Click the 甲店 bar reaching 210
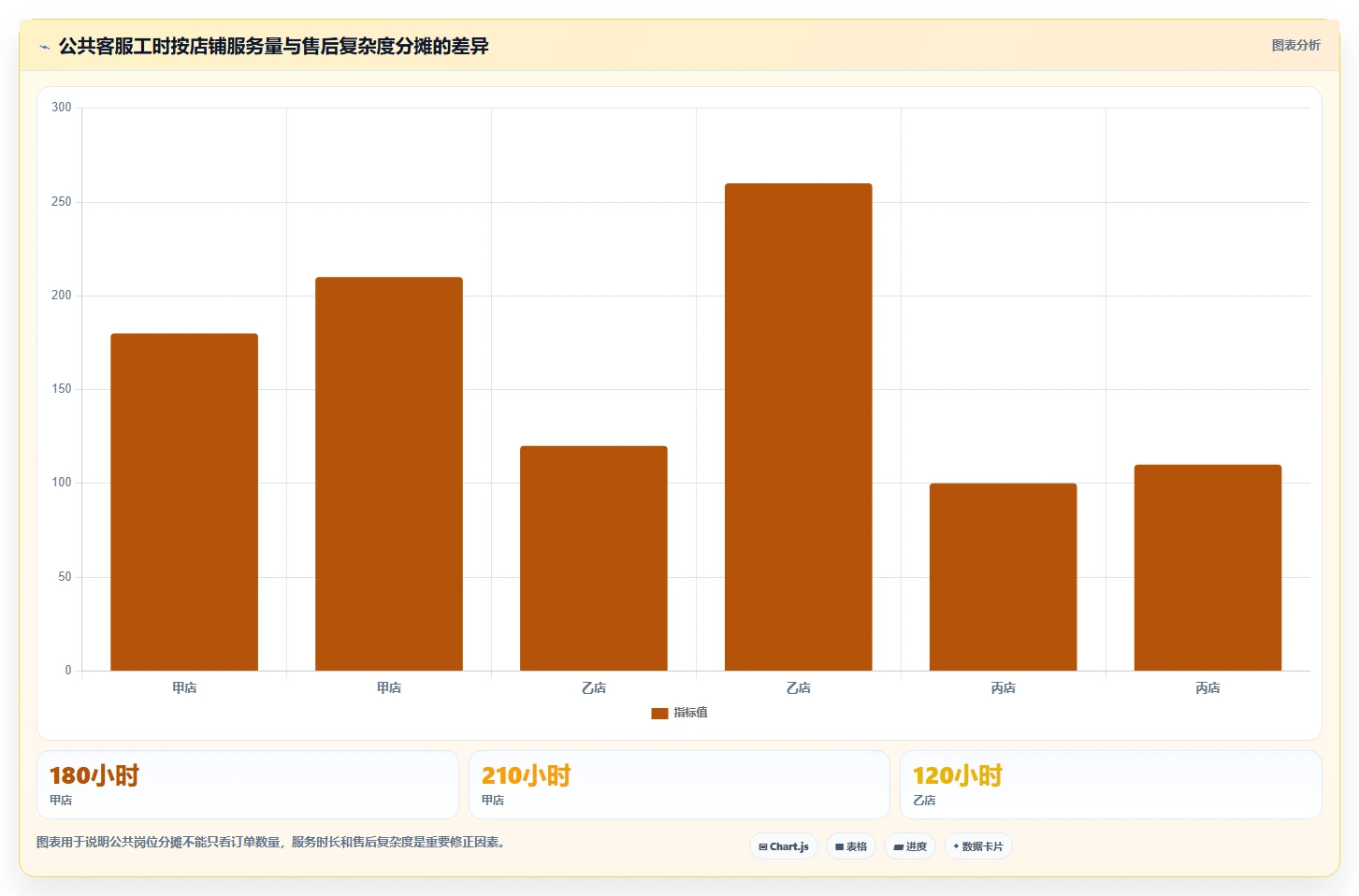Screen dimensions: 1359x896 [389, 474]
